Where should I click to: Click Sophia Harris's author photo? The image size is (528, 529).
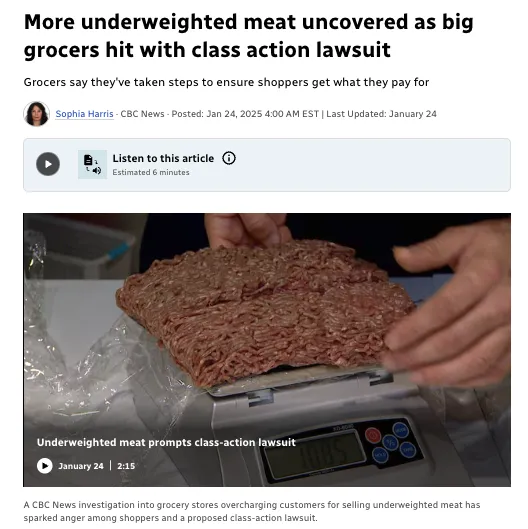[x=36, y=114]
